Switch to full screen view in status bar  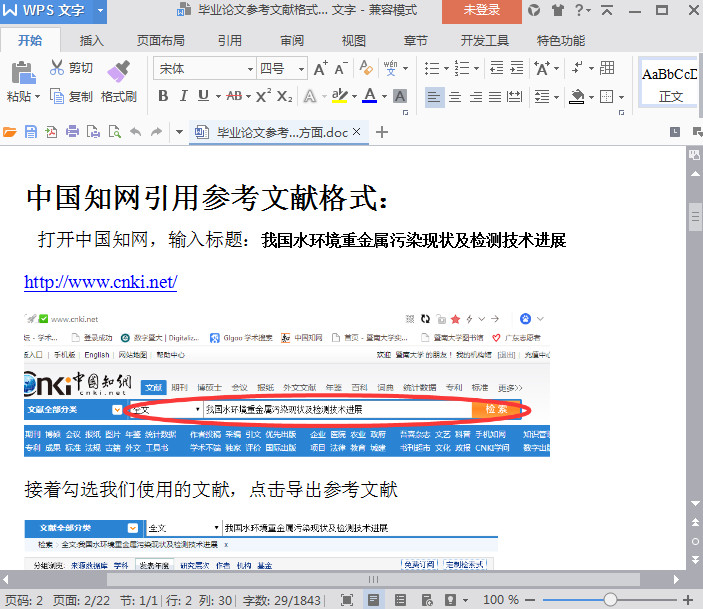point(347,600)
